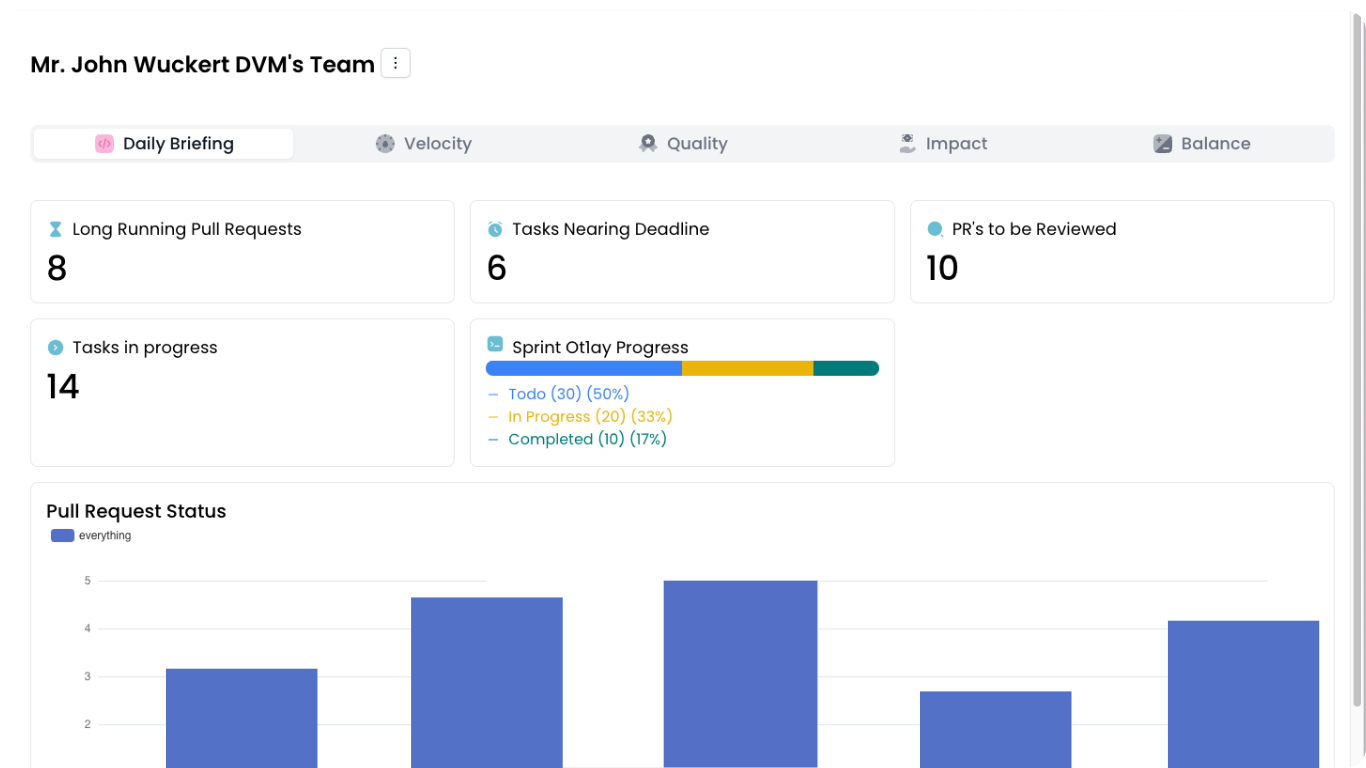
Task: Click the vertical page scrollbar on the right
Action: coord(1357,360)
